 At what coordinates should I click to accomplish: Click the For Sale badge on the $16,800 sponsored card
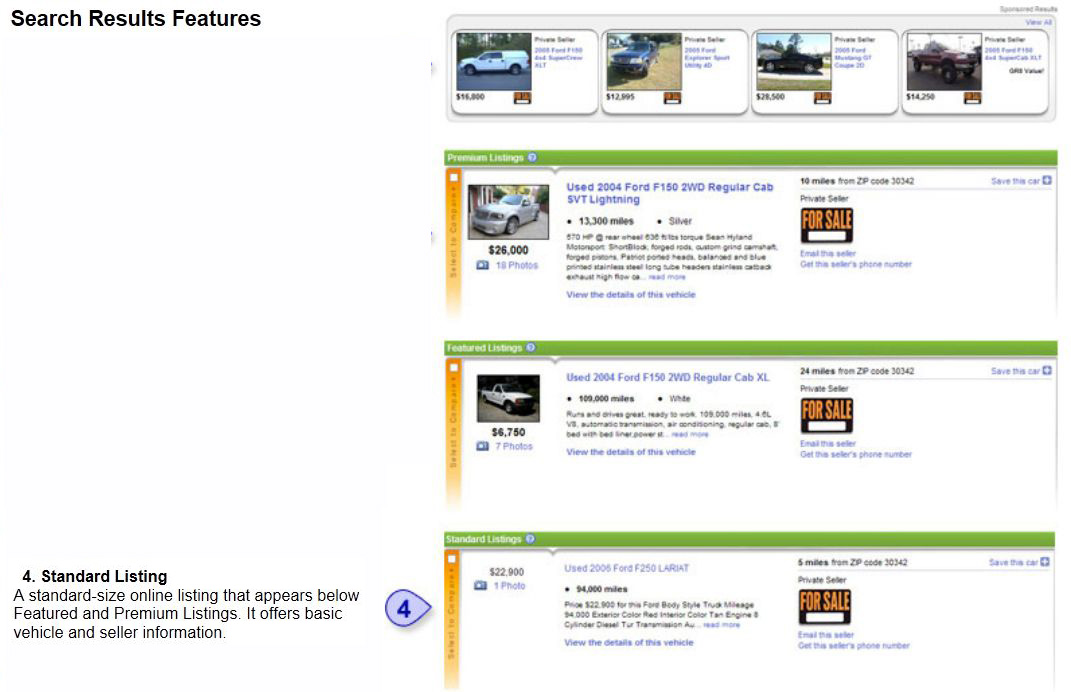pos(523,98)
